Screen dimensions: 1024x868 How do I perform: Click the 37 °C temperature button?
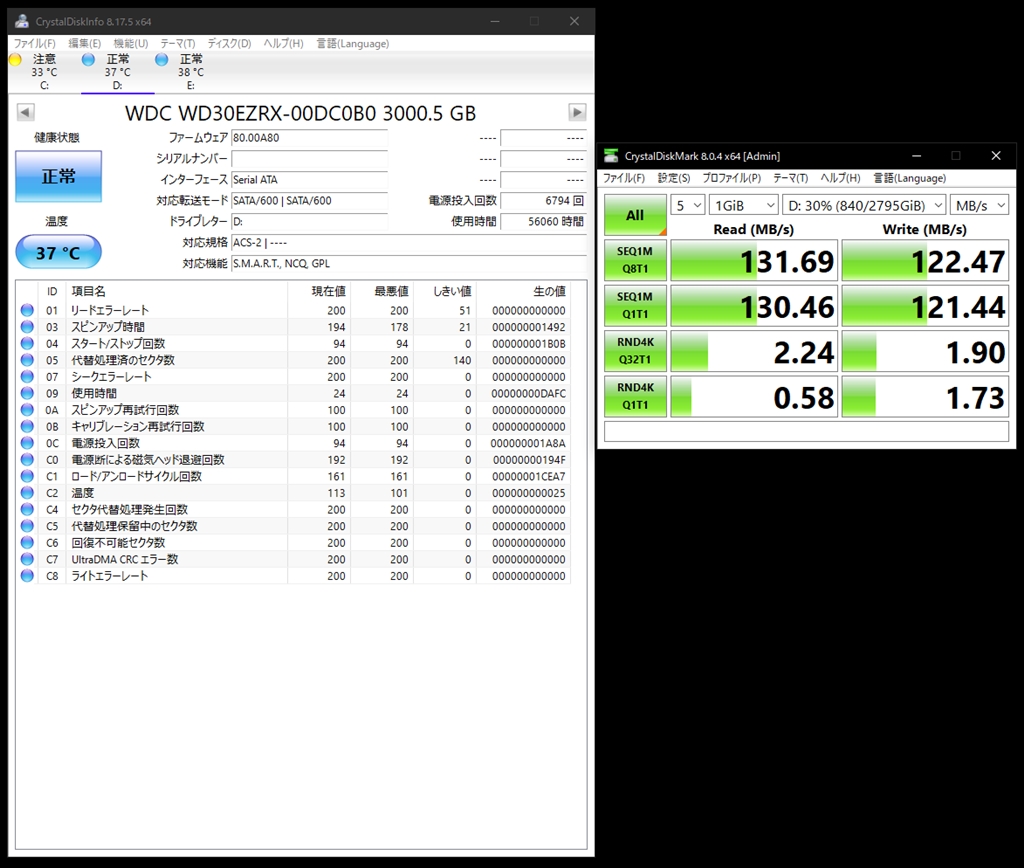point(59,252)
